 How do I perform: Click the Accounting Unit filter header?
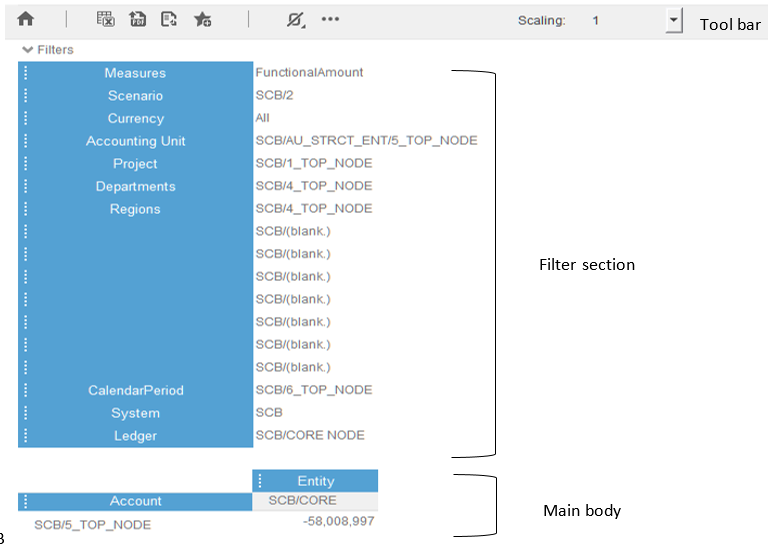tap(135, 141)
